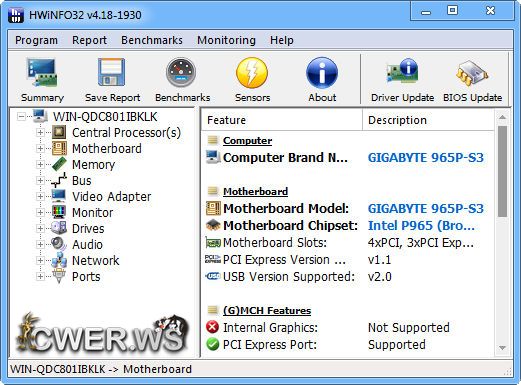Expand the Ports tree node

coord(40,276)
